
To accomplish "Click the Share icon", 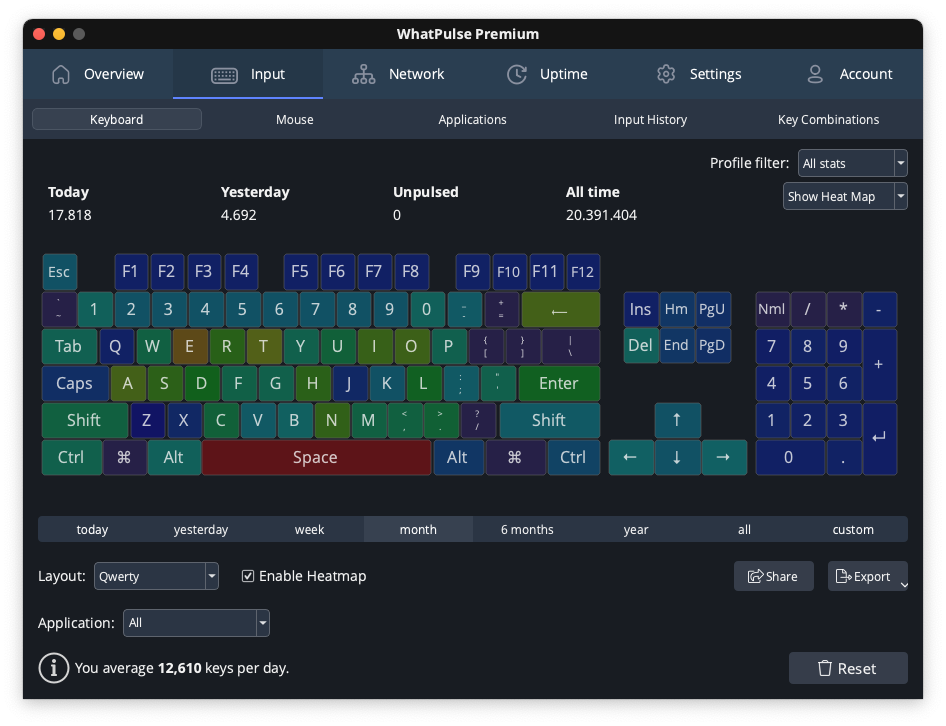I will pos(758,576).
